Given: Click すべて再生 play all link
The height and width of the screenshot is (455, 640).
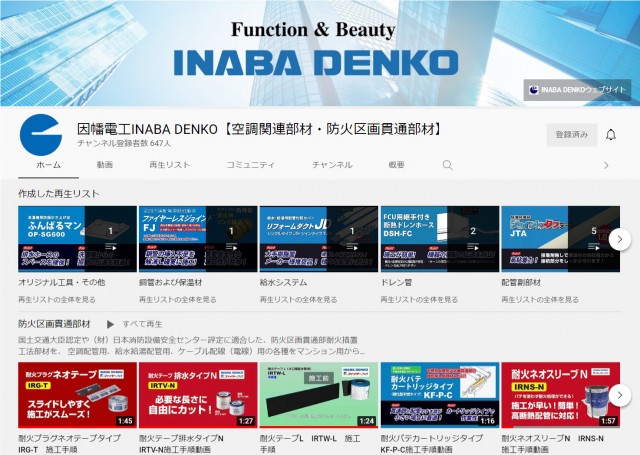Looking at the screenshot, I should pos(142,324).
